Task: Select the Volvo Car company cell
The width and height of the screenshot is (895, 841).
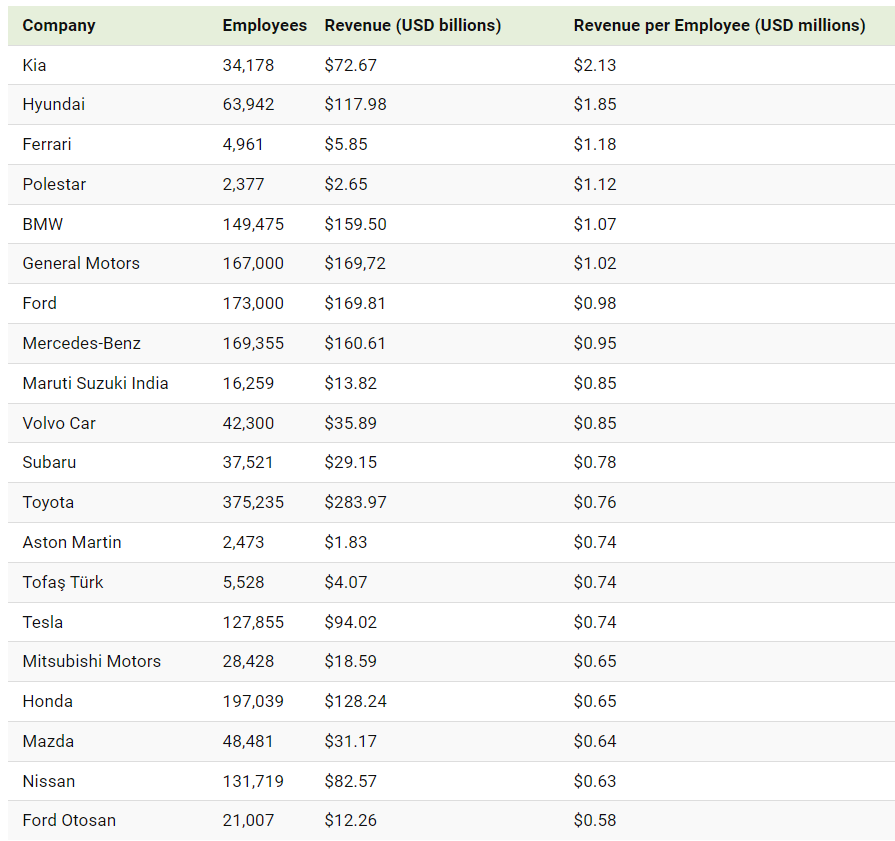Action: tap(59, 423)
